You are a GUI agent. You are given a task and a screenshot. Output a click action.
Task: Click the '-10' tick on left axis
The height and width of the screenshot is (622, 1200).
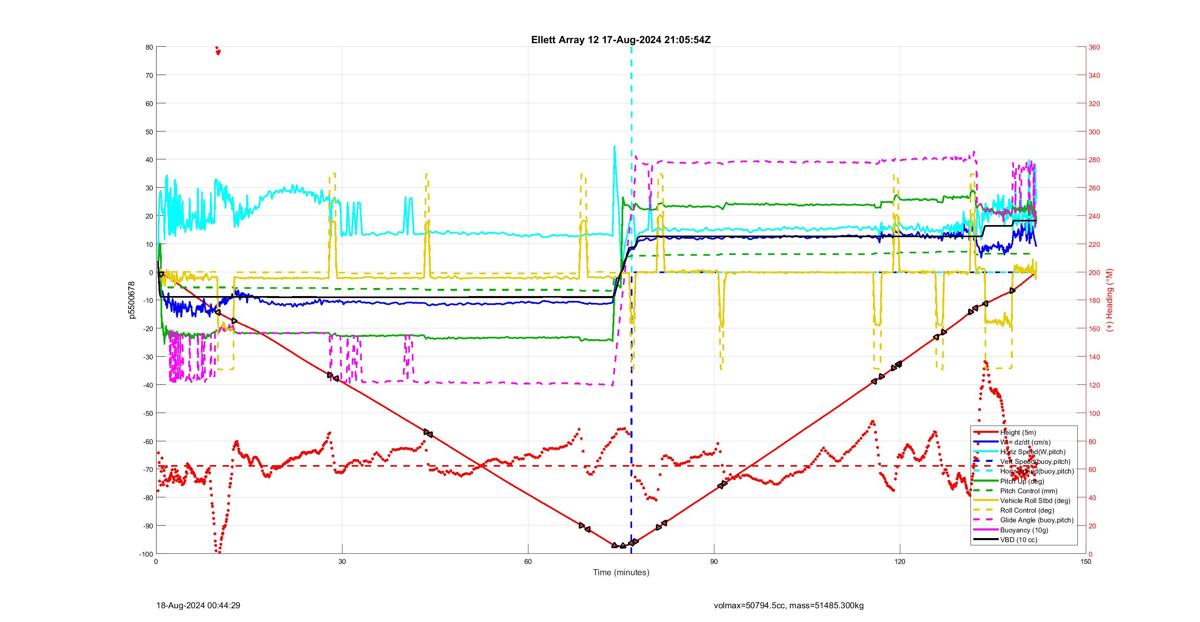[146, 301]
